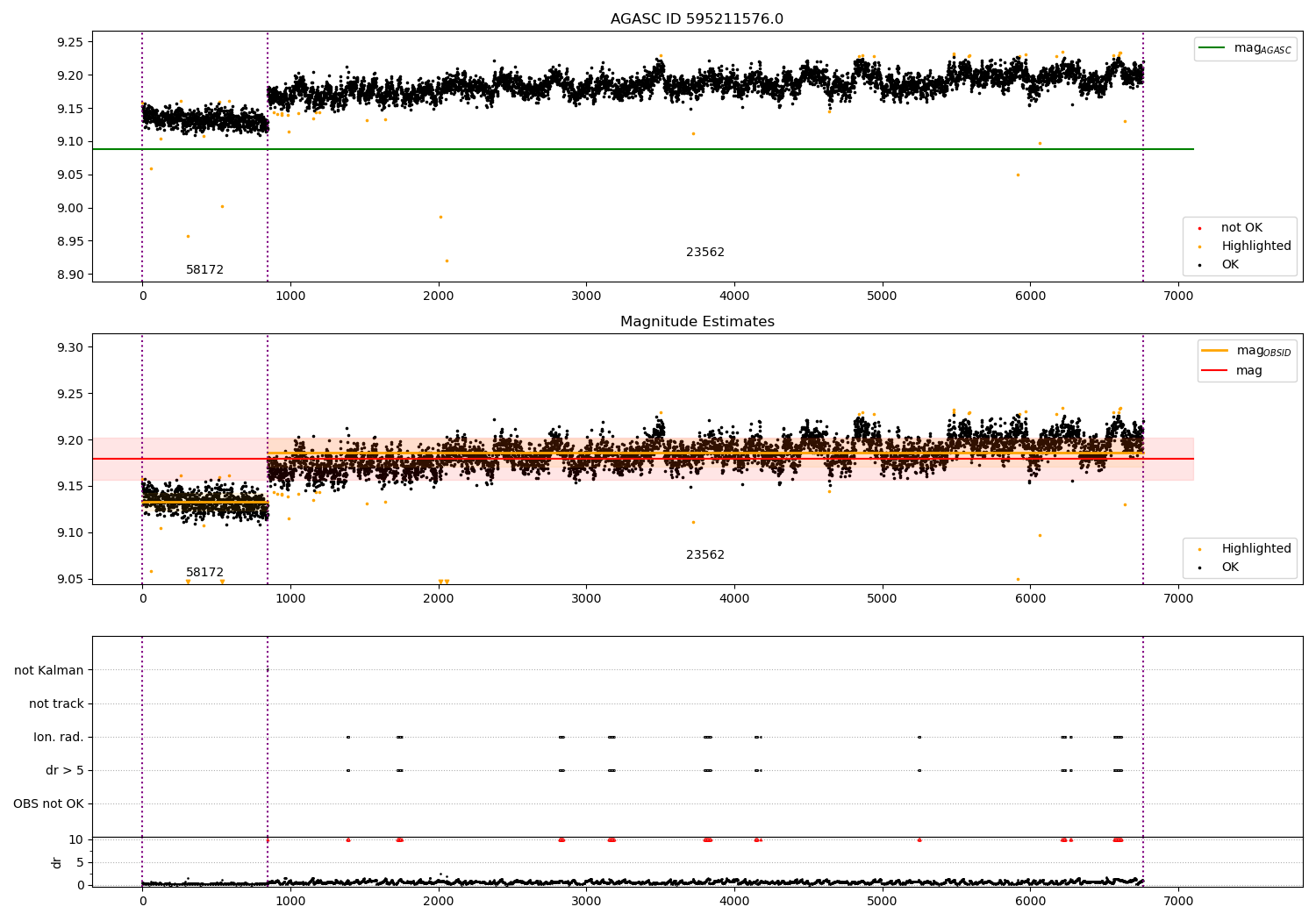Click the '10' tick on dr axis

pyautogui.click(x=76, y=840)
